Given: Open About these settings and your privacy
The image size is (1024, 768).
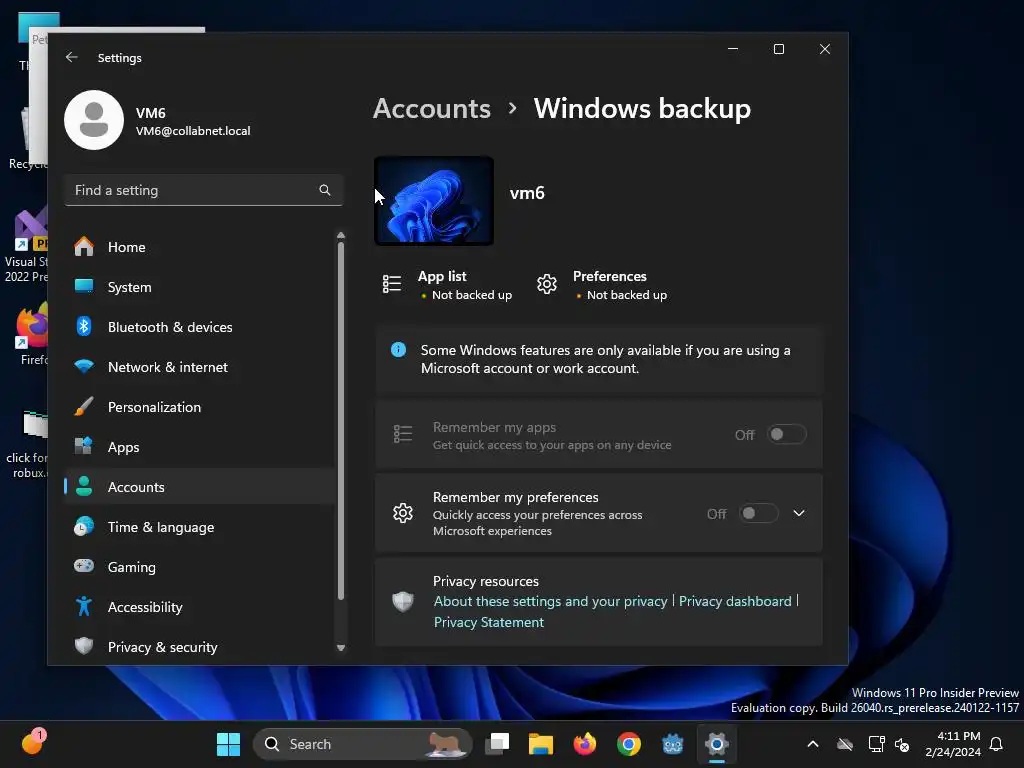Looking at the screenshot, I should [x=551, y=601].
